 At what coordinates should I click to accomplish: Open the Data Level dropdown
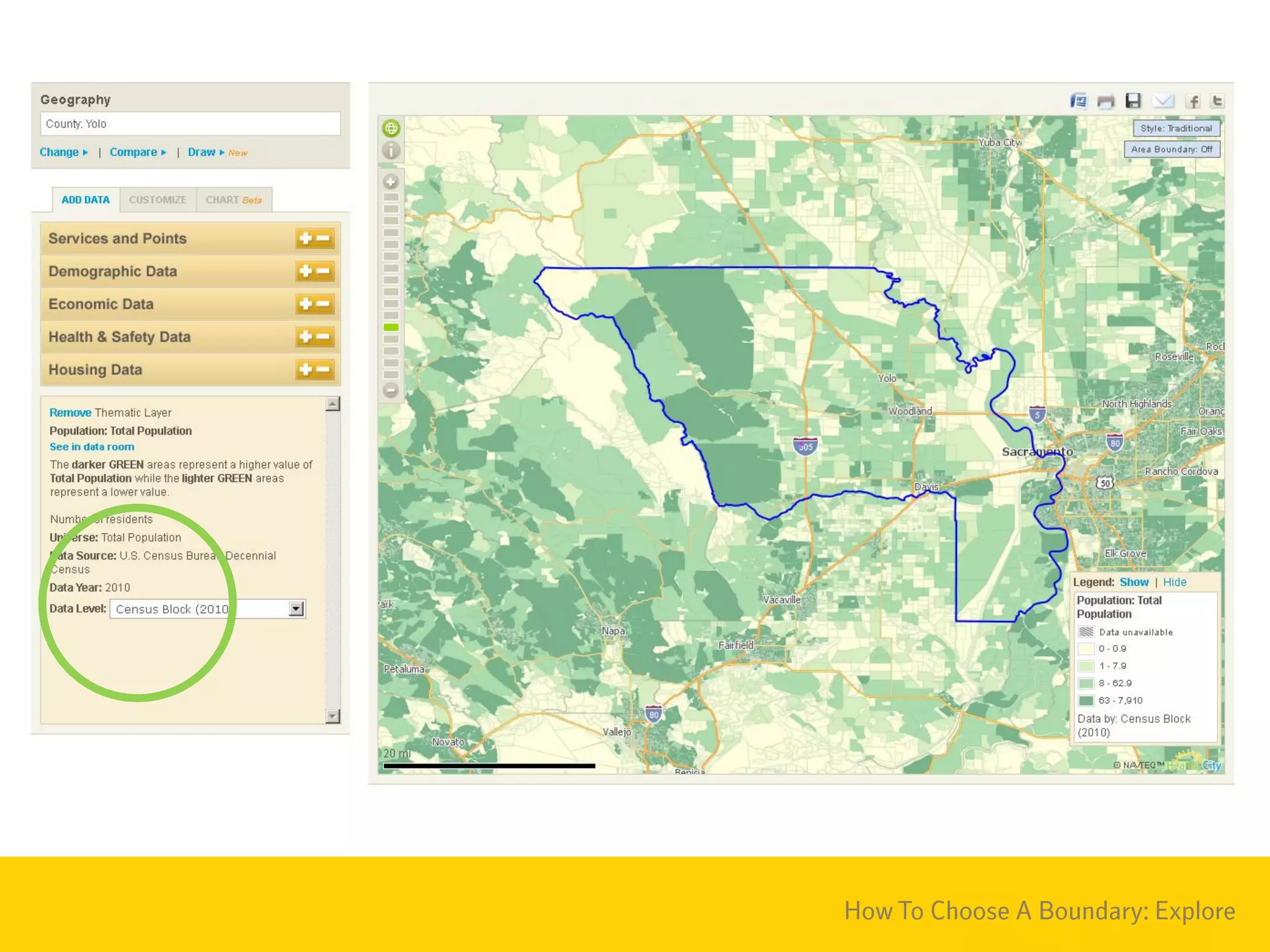pos(296,609)
